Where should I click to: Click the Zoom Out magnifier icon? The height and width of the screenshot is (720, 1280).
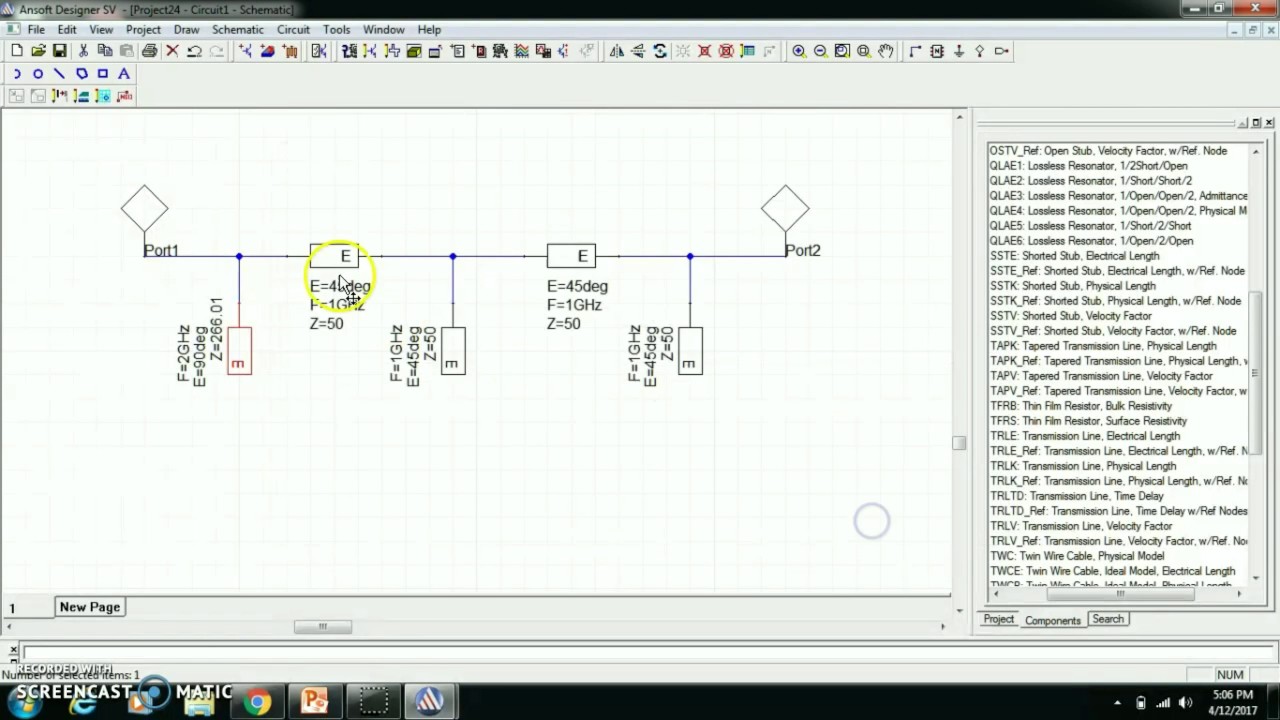(x=820, y=51)
